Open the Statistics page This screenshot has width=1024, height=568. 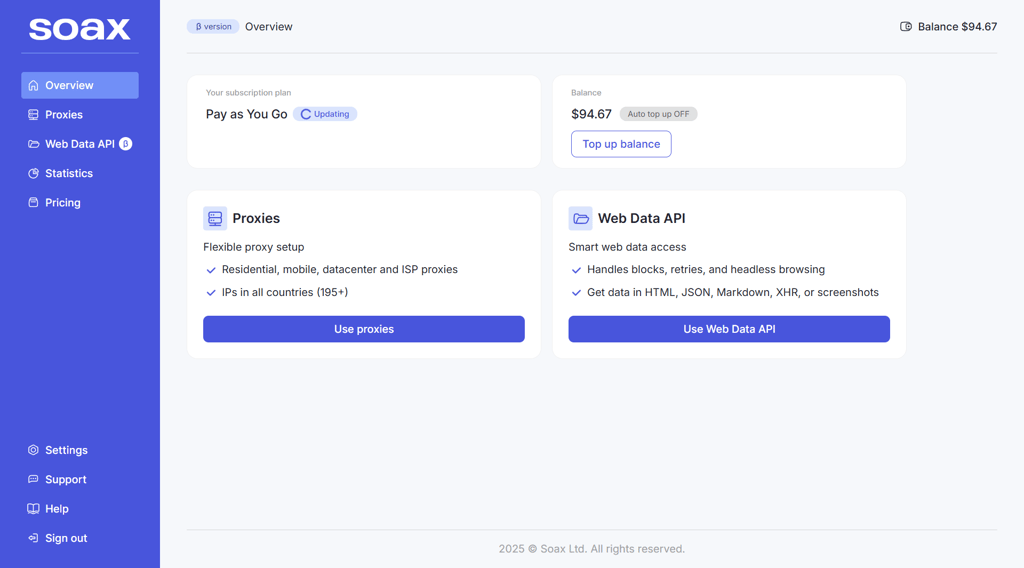coord(80,174)
